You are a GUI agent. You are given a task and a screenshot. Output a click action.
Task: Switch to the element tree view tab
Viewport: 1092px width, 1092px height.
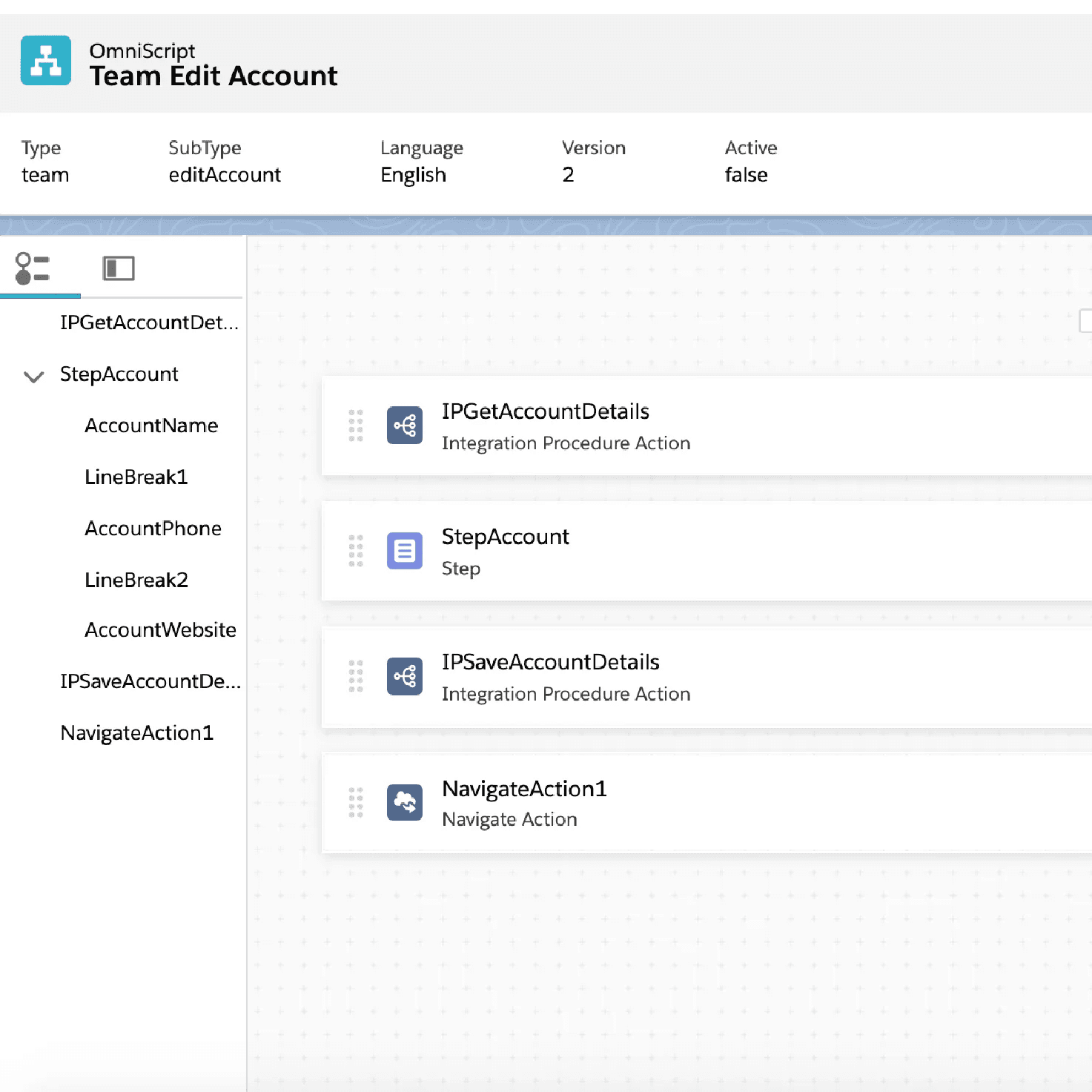pos(33,268)
